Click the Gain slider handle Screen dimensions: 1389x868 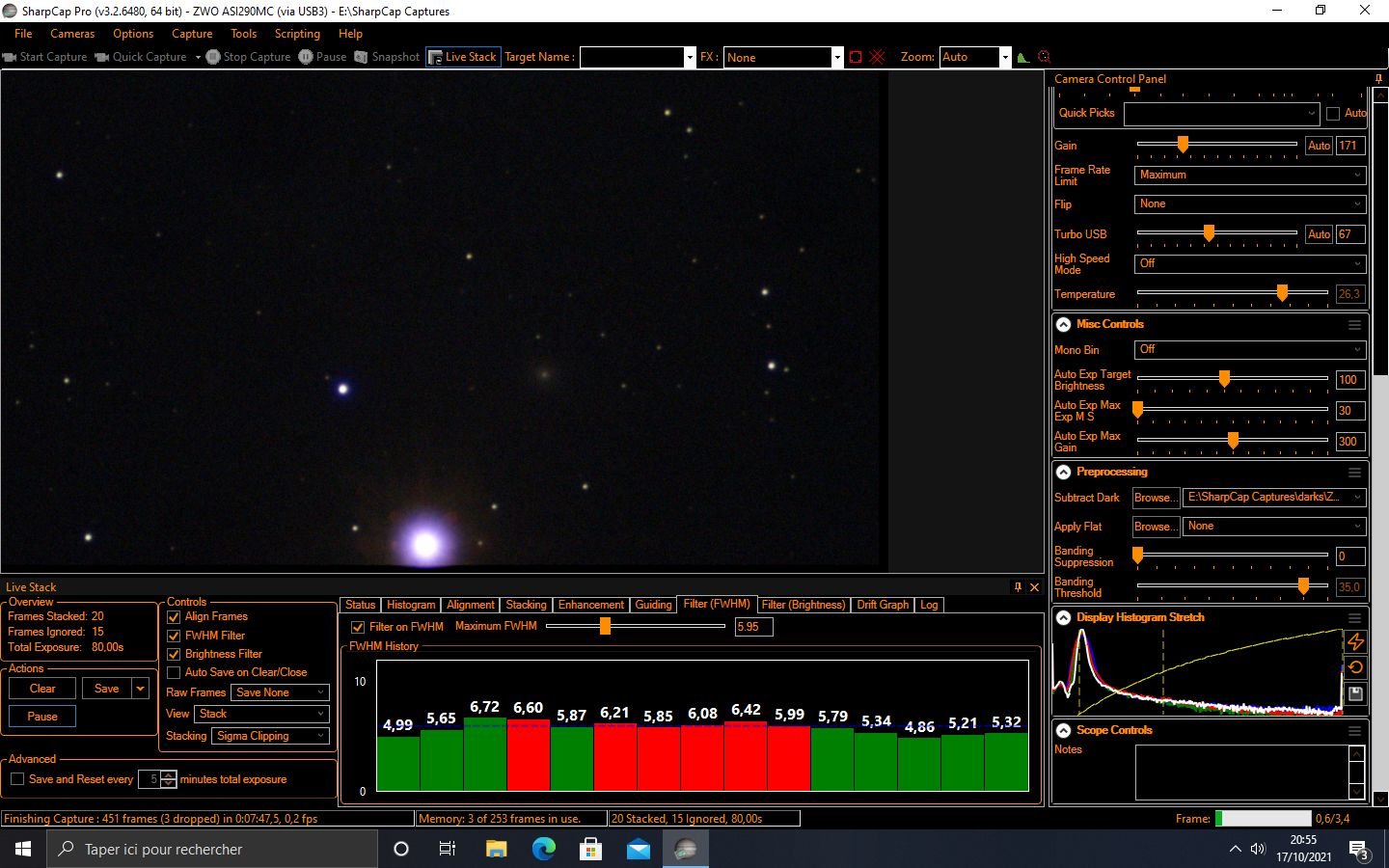coord(1183,145)
